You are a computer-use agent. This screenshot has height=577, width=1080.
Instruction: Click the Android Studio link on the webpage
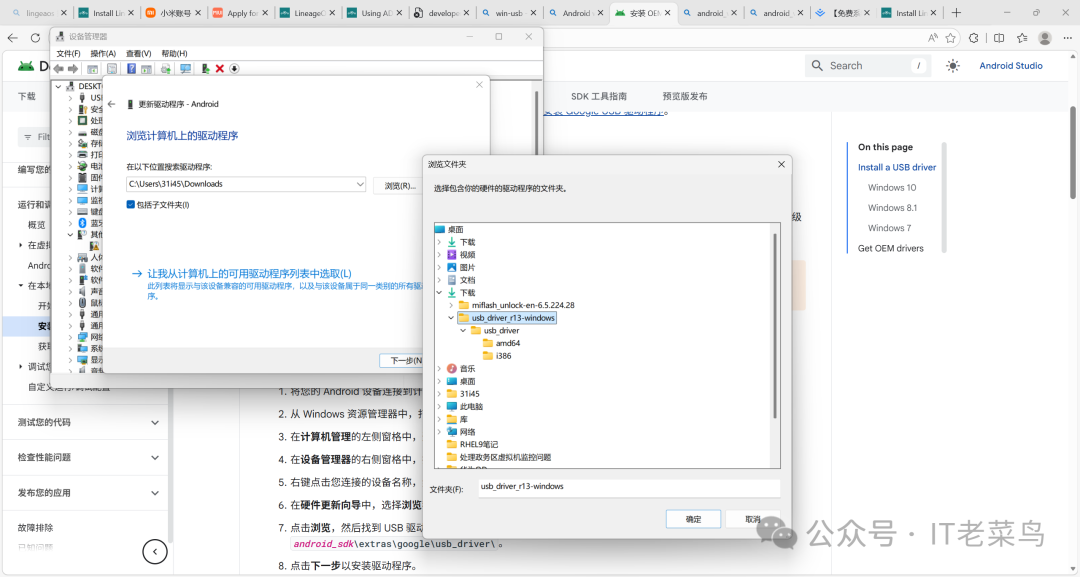[x=1010, y=65]
